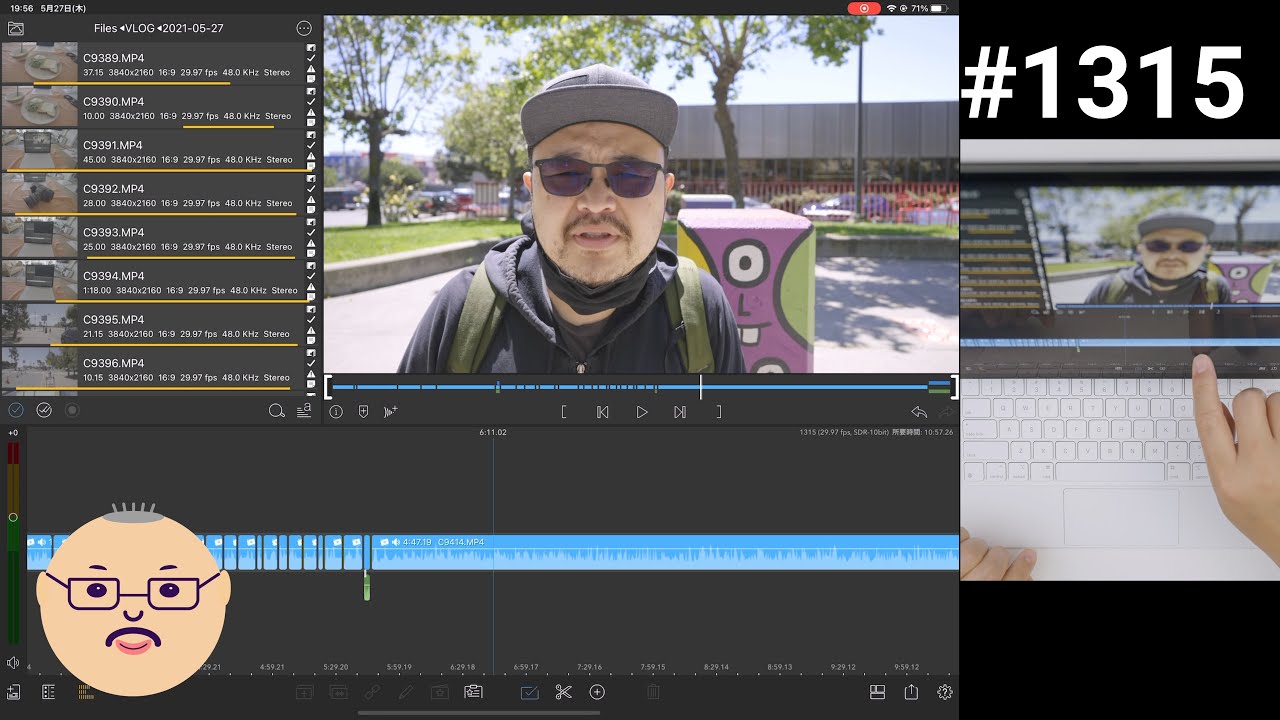Redo the last undone edit
Image resolution: width=1280 pixels, height=720 pixels.
[946, 412]
